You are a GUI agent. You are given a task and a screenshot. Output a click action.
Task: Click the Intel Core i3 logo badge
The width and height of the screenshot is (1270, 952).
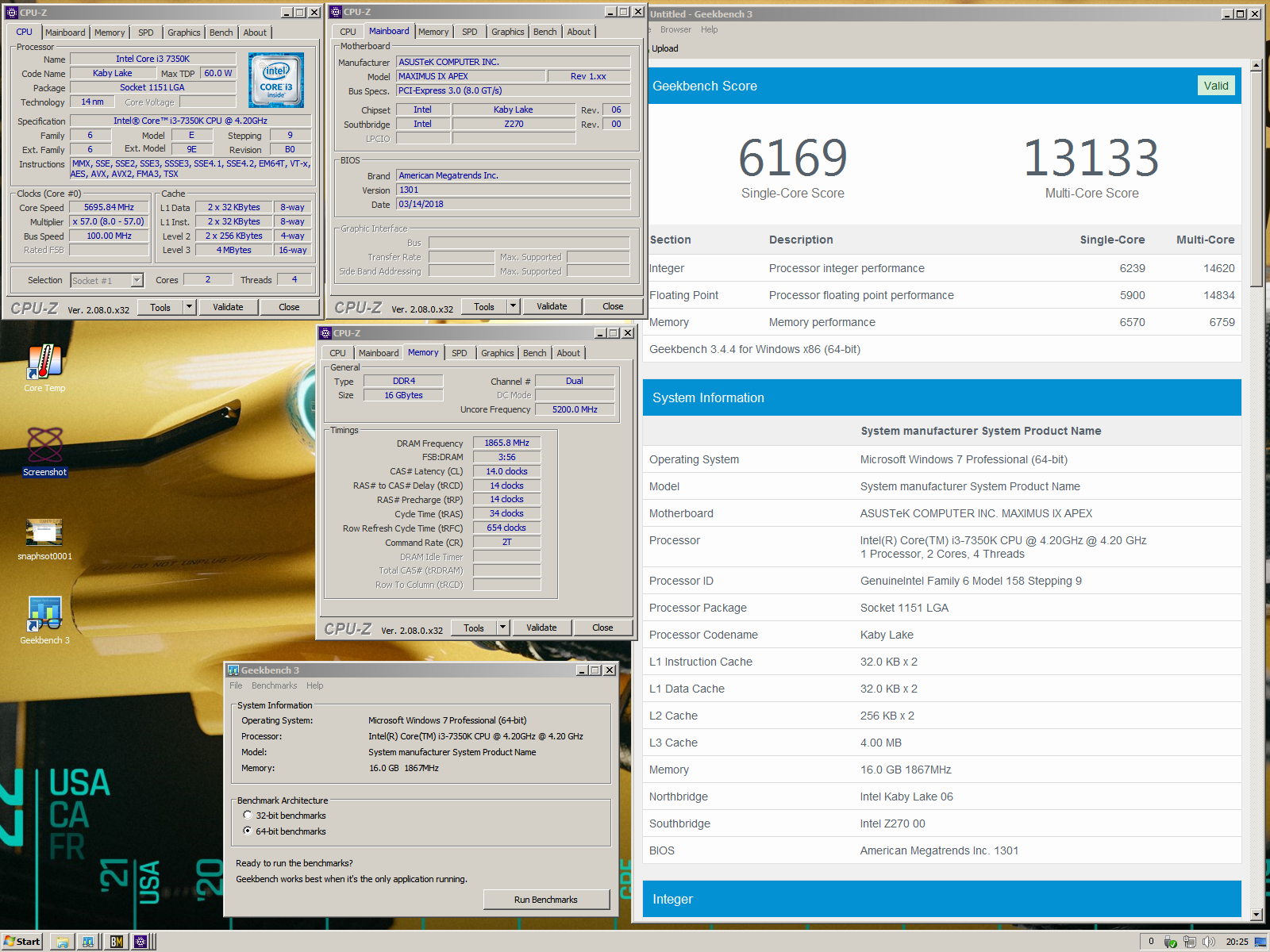[x=276, y=80]
